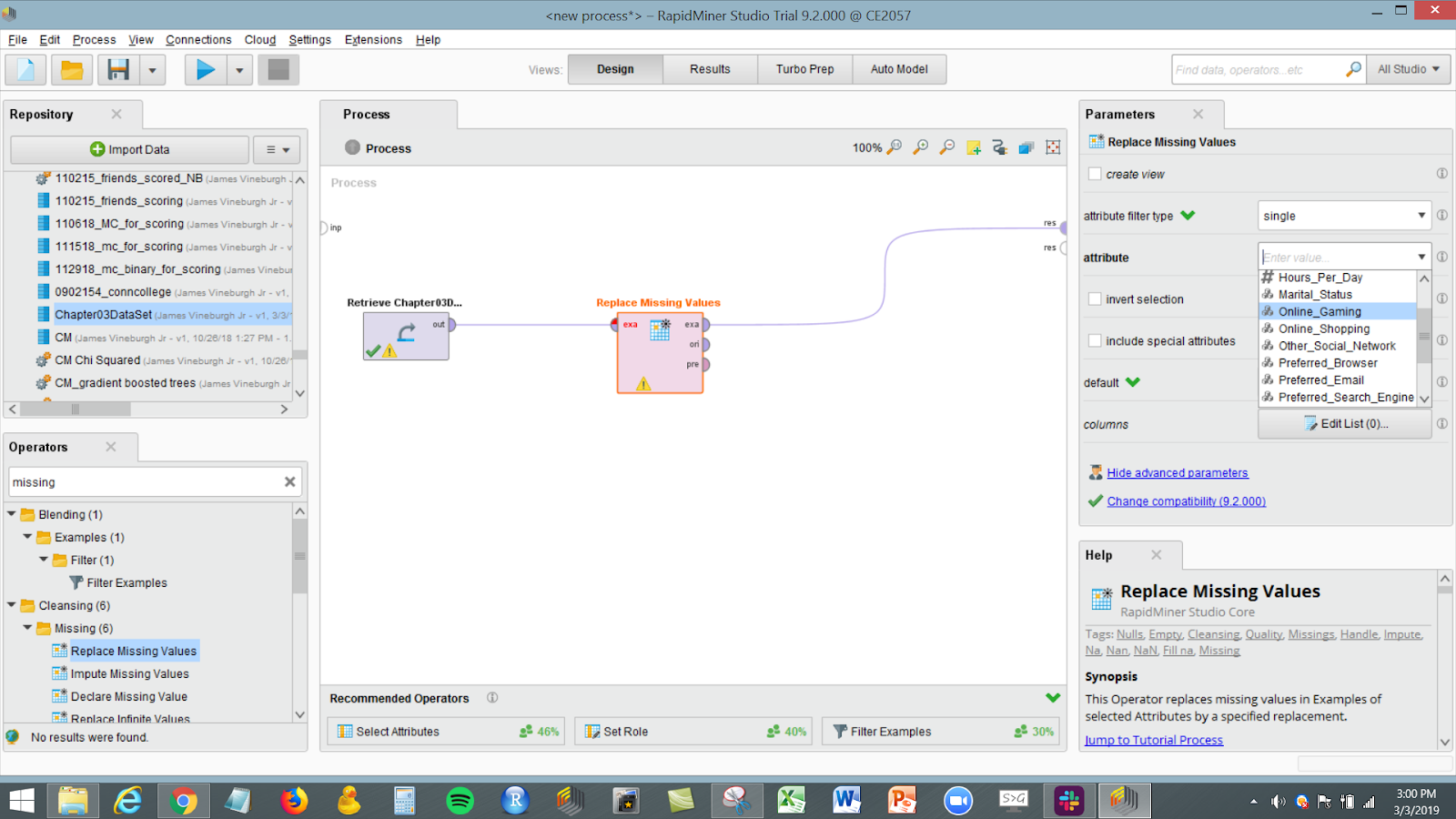Collapse the Recommended Operators panel with green chevron

[x=1053, y=698]
